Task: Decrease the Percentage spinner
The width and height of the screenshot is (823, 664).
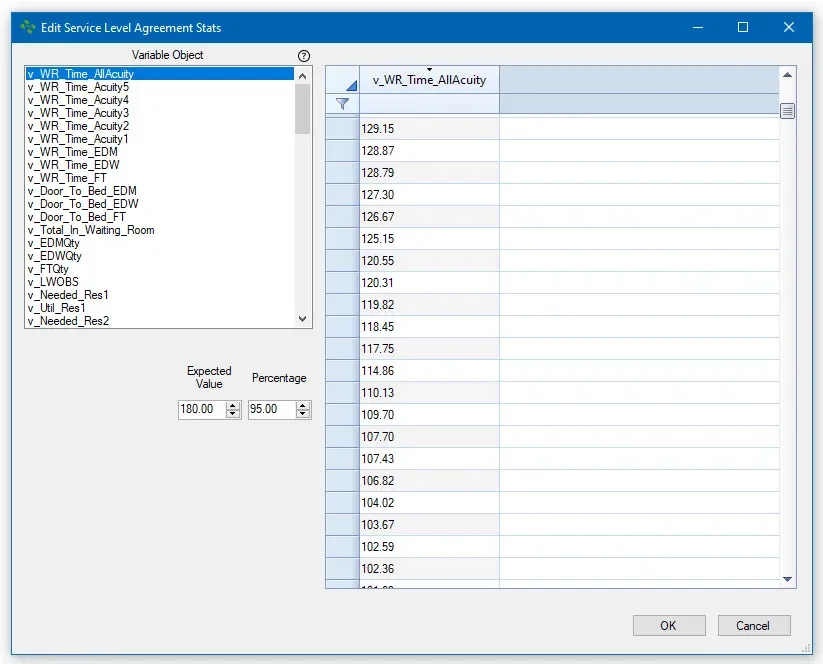Action: point(302,413)
